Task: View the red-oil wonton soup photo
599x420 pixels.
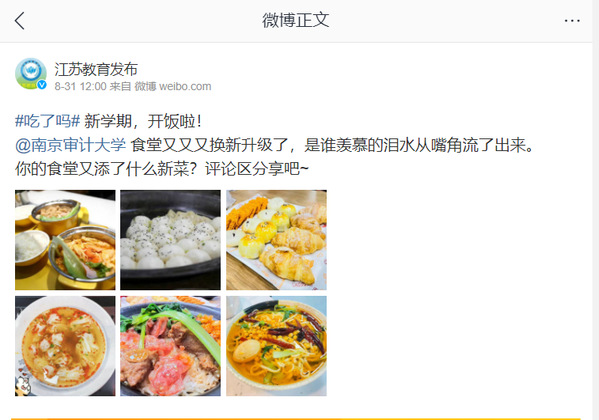Action: pos(65,346)
